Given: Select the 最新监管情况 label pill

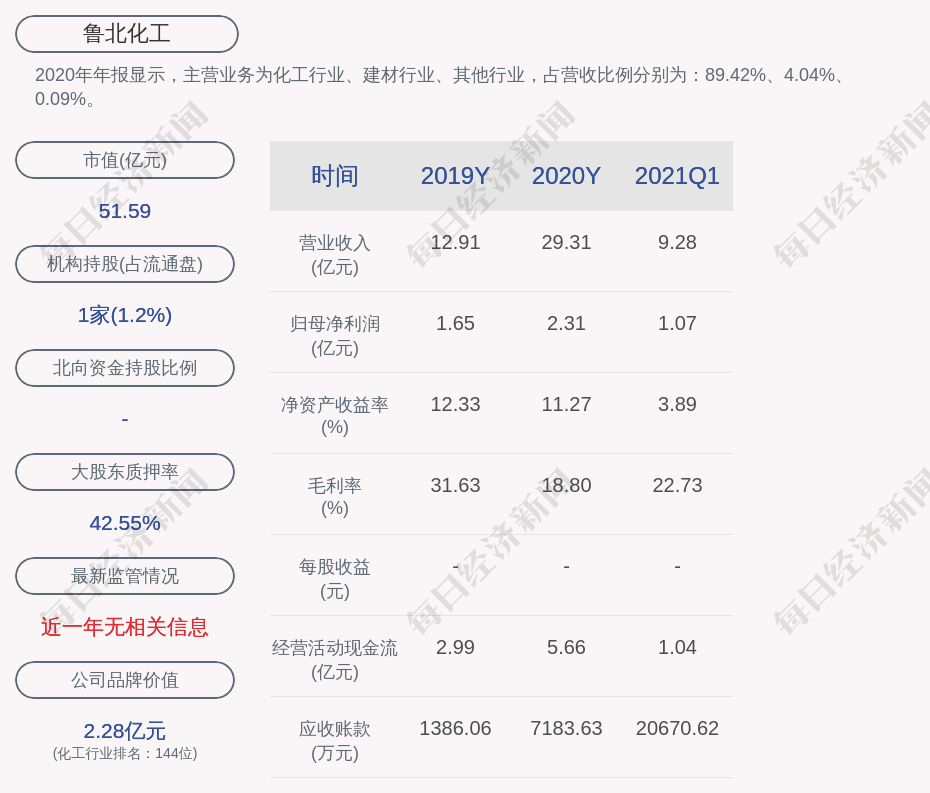Looking at the screenshot, I should [x=125, y=576].
